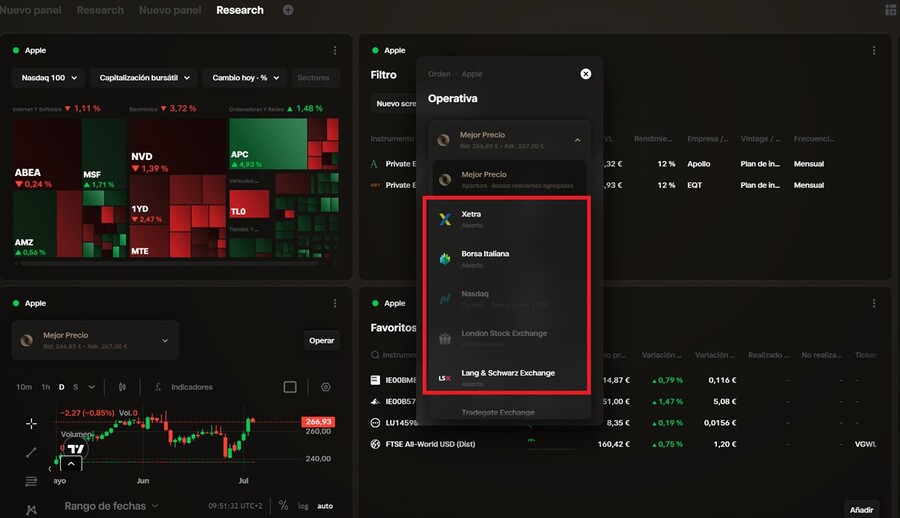
Task: Sort by the Ticker column header
Action: (866, 355)
